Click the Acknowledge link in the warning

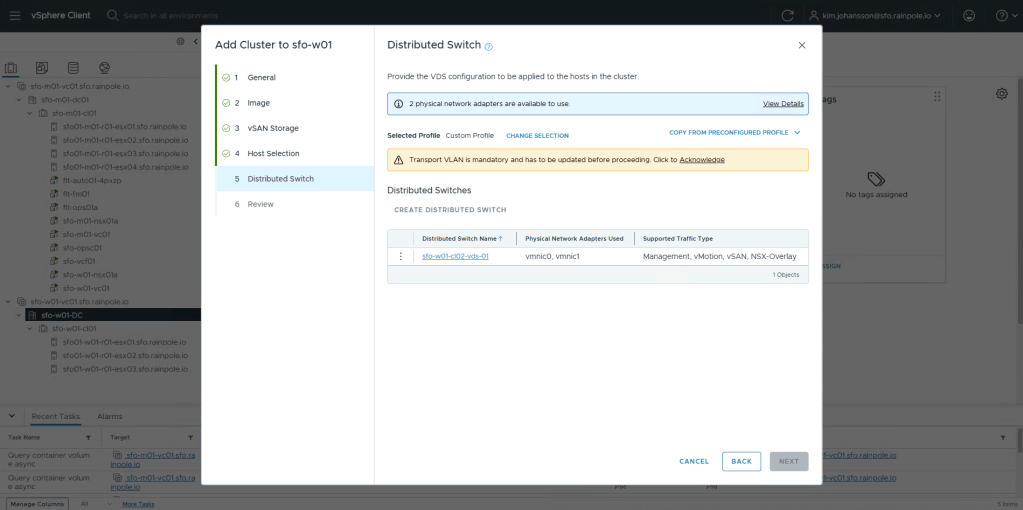point(702,160)
